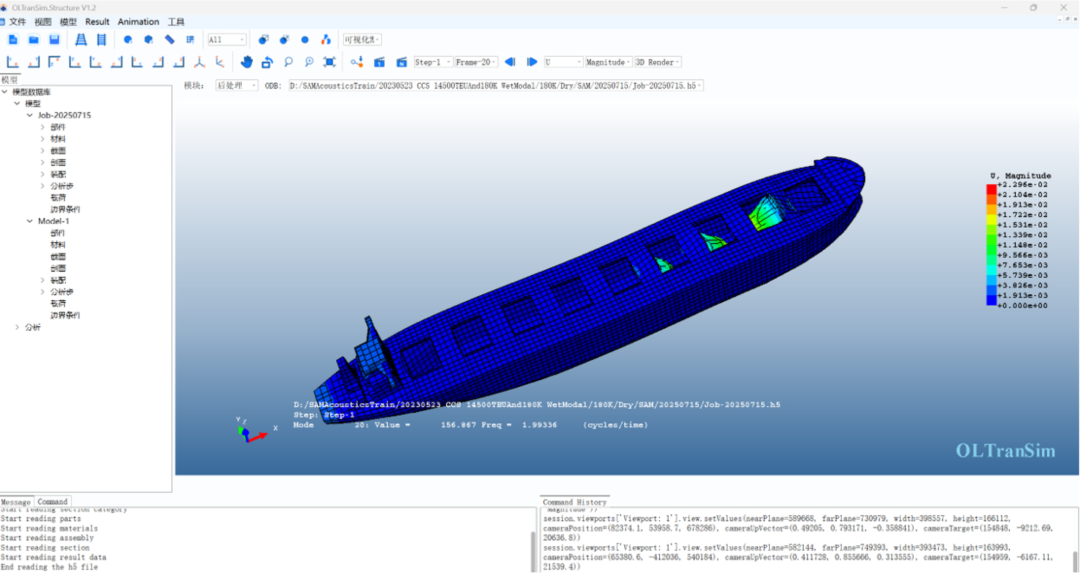Screen dimensions: 1080x575
Task: Select the pan hand tool
Action: 247,62
